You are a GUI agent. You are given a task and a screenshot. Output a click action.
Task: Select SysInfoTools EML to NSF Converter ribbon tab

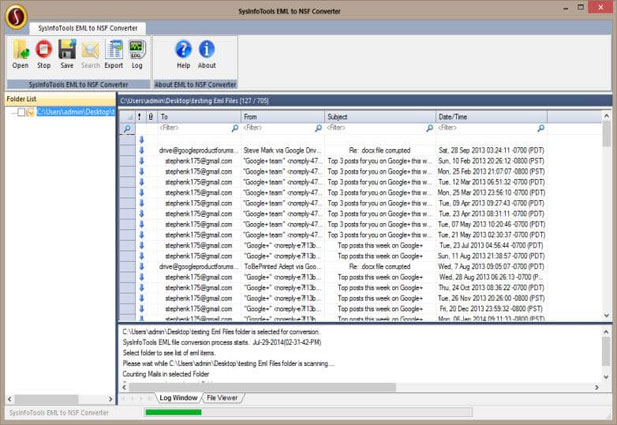point(88,28)
